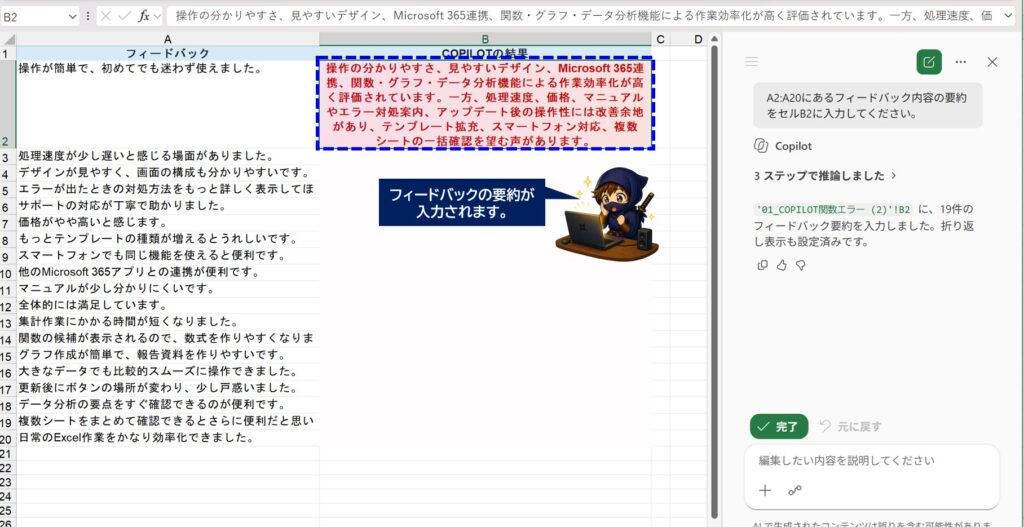Select cell A1 フィードバック
This screenshot has height=527, width=1024.
(168, 53)
